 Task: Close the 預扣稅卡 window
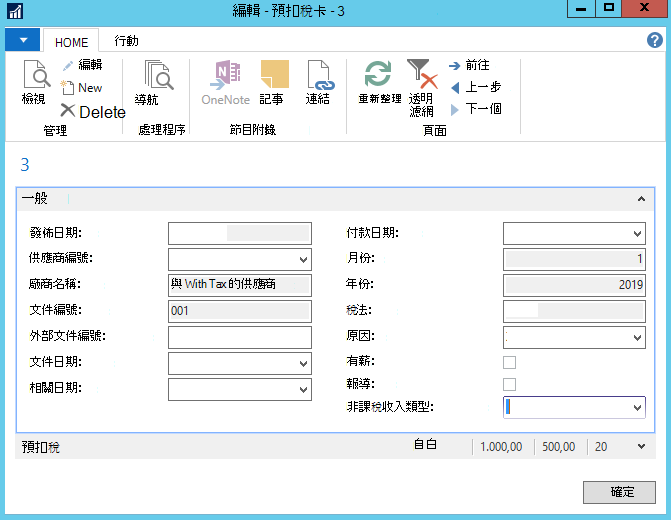[644, 9]
